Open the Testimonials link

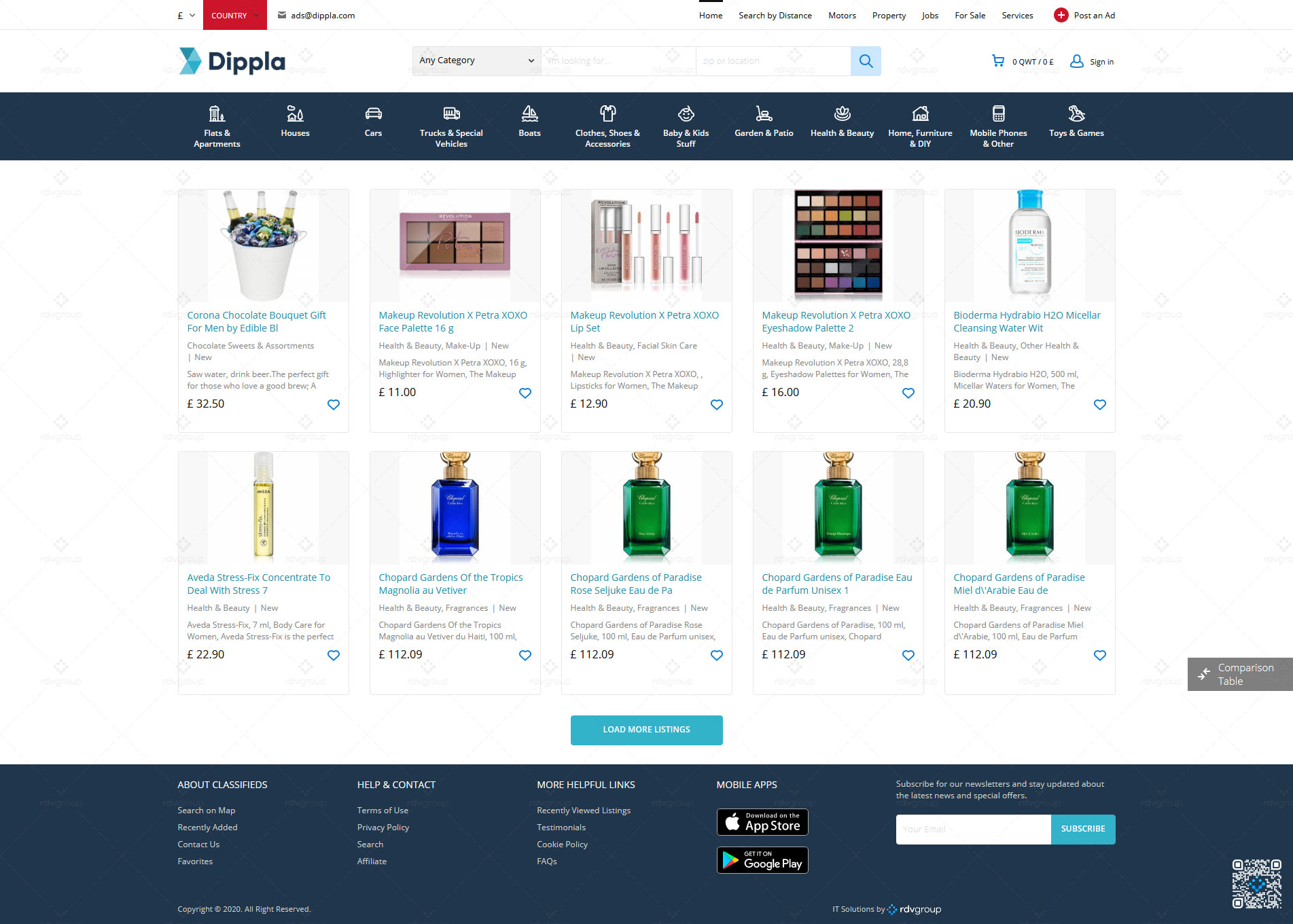[561, 828]
